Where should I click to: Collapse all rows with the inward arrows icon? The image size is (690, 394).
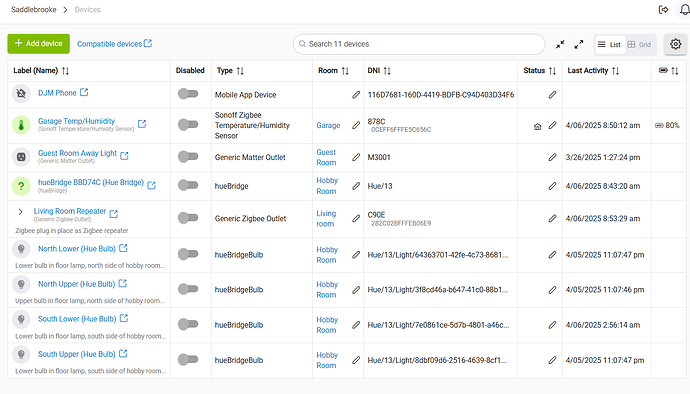560,44
